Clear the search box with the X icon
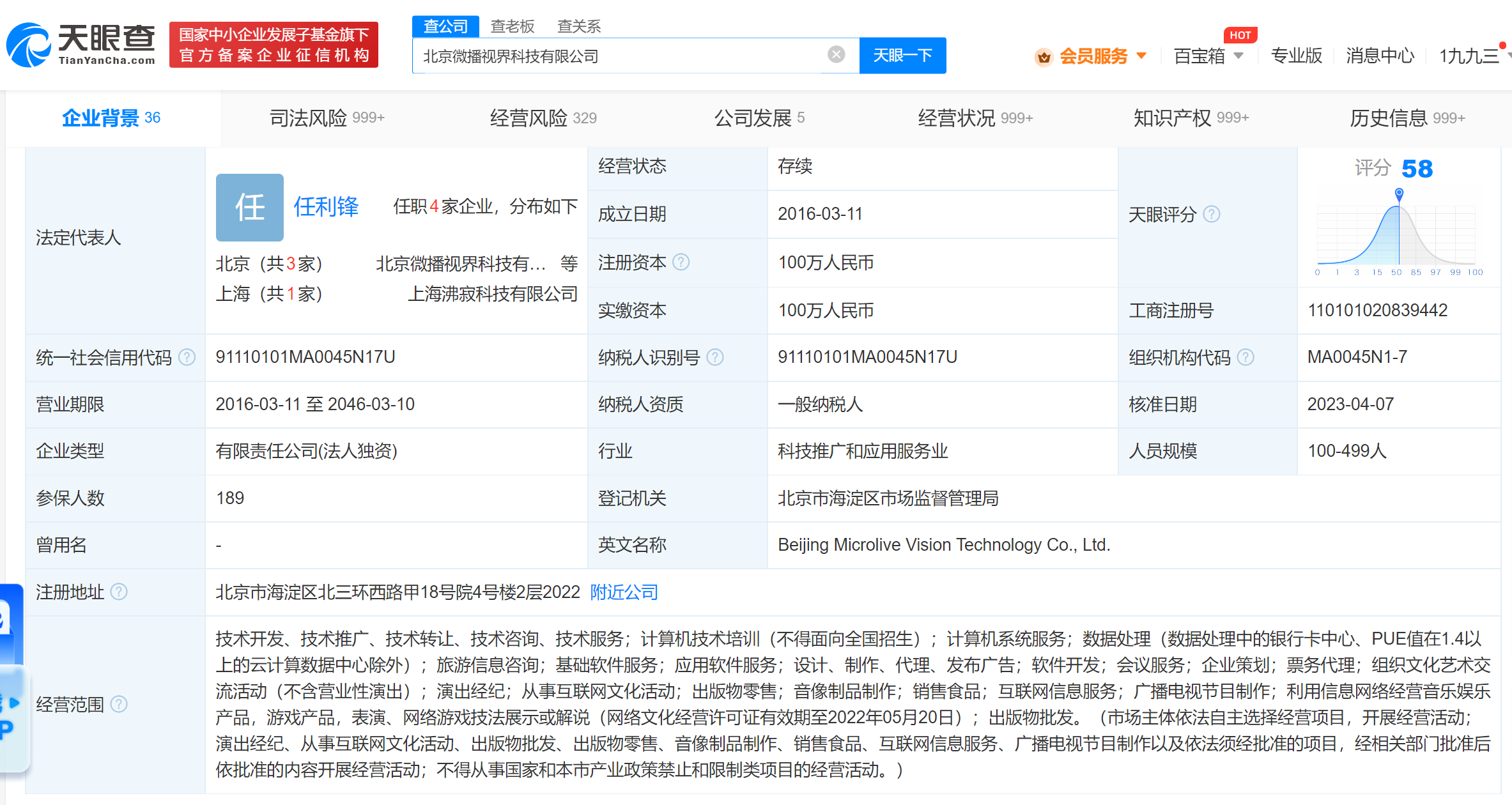The width and height of the screenshot is (1512, 805). pos(836,55)
